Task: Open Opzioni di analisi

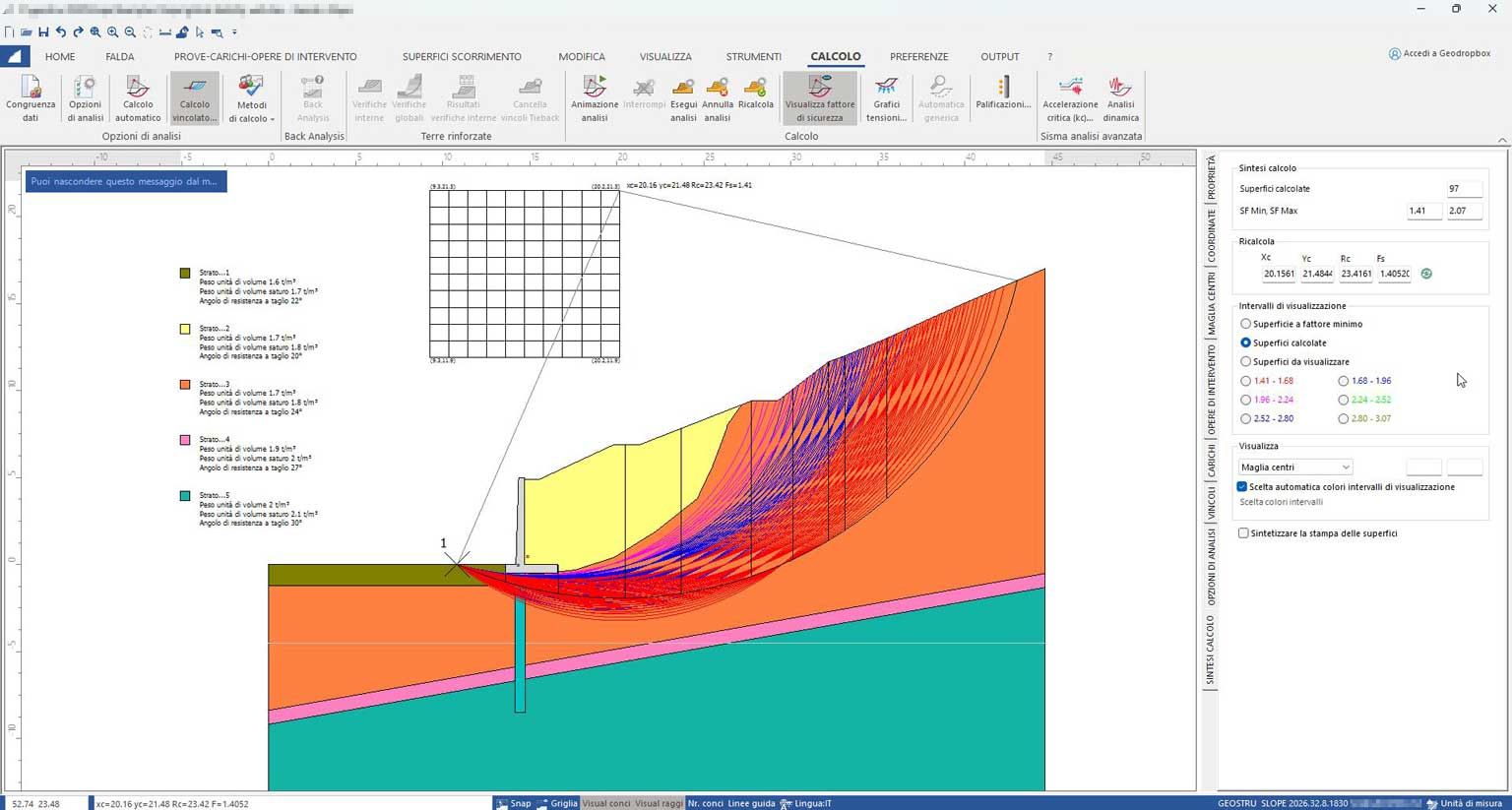Action: (85, 98)
